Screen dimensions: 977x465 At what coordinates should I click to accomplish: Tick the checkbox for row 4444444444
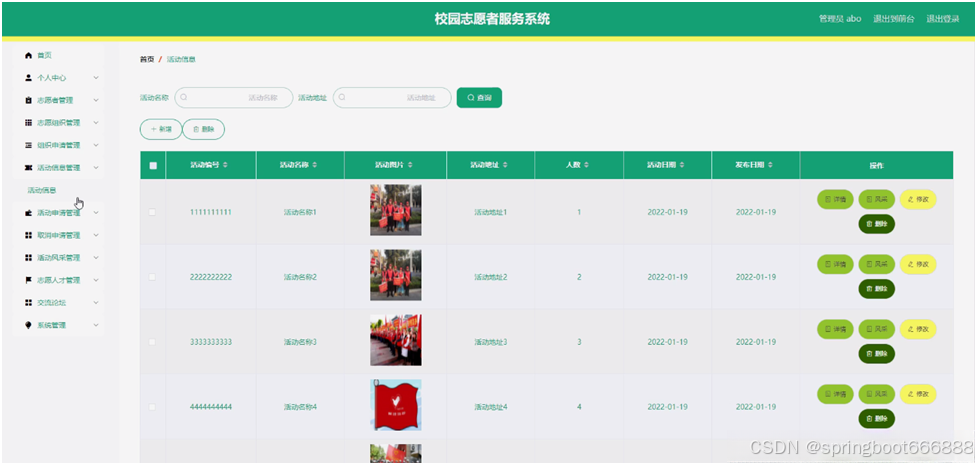[152, 406]
